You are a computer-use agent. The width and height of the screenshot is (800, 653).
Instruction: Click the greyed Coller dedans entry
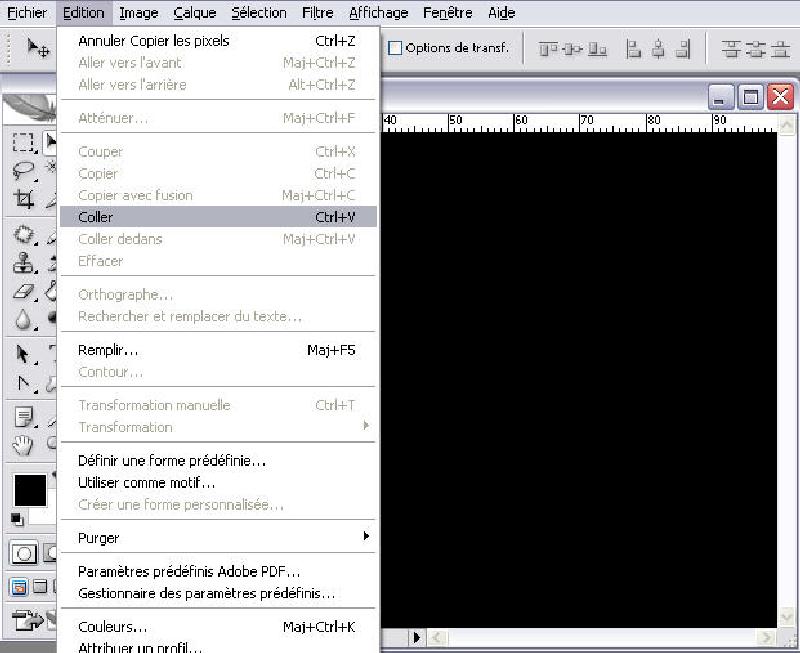(218, 239)
